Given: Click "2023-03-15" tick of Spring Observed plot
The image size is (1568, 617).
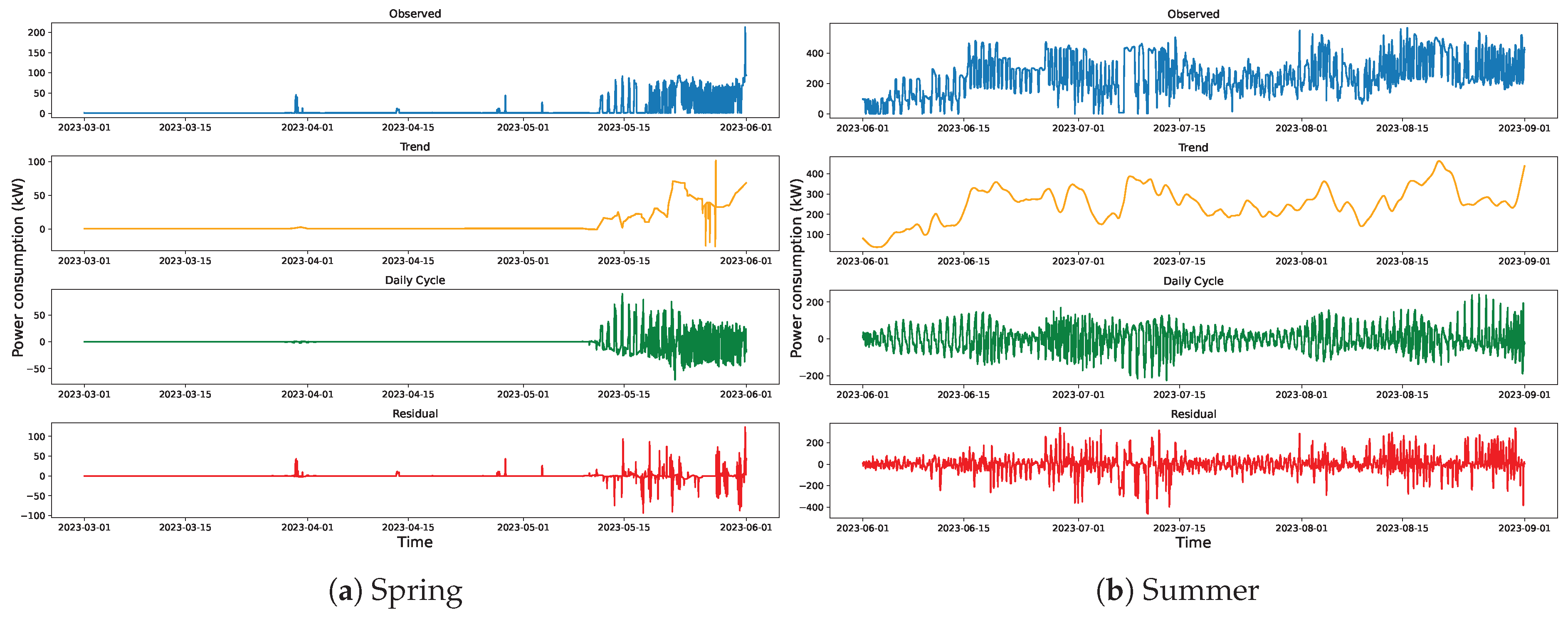Looking at the screenshot, I should pos(185,127).
